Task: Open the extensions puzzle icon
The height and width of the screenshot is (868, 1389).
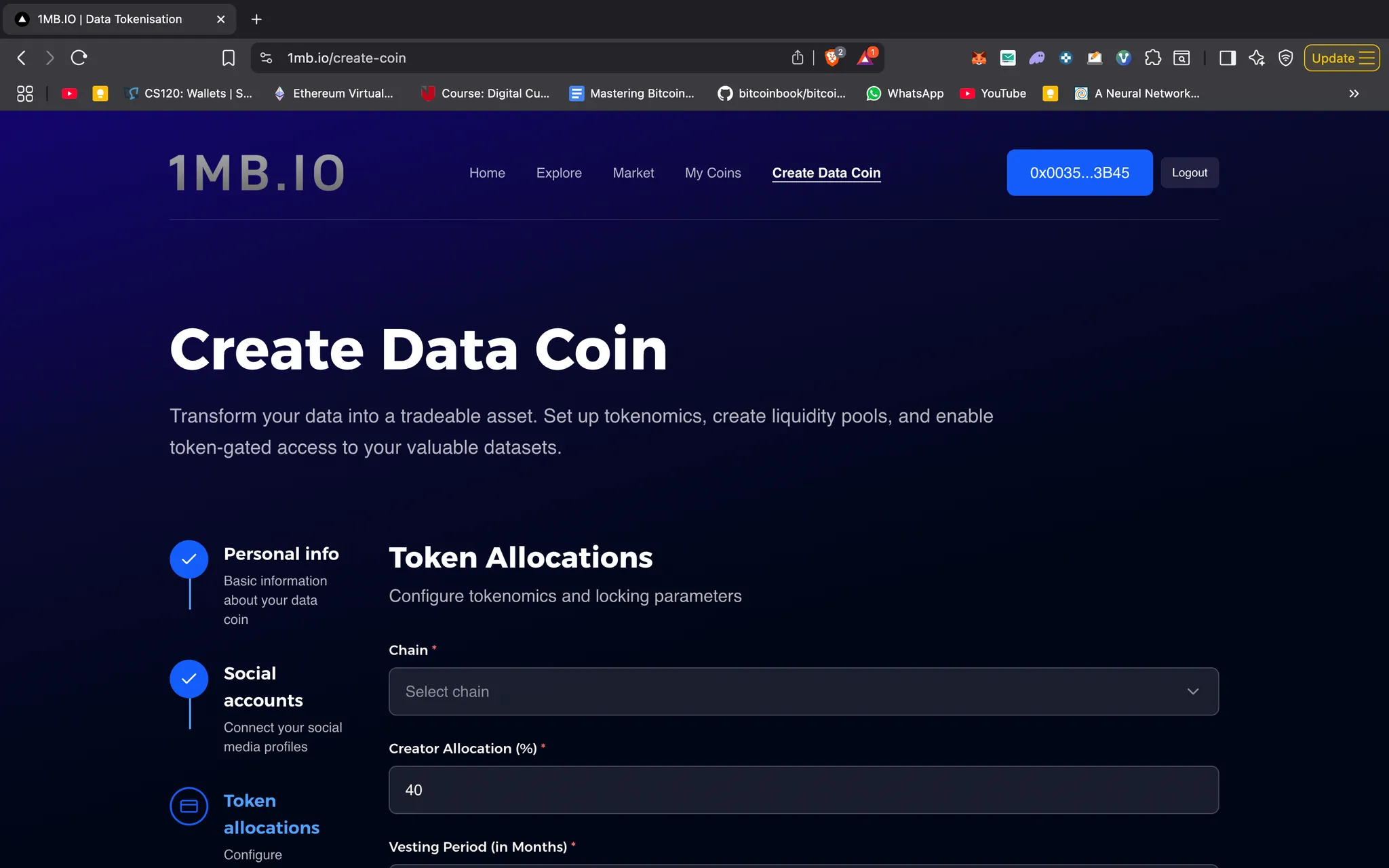Action: 1152,58
